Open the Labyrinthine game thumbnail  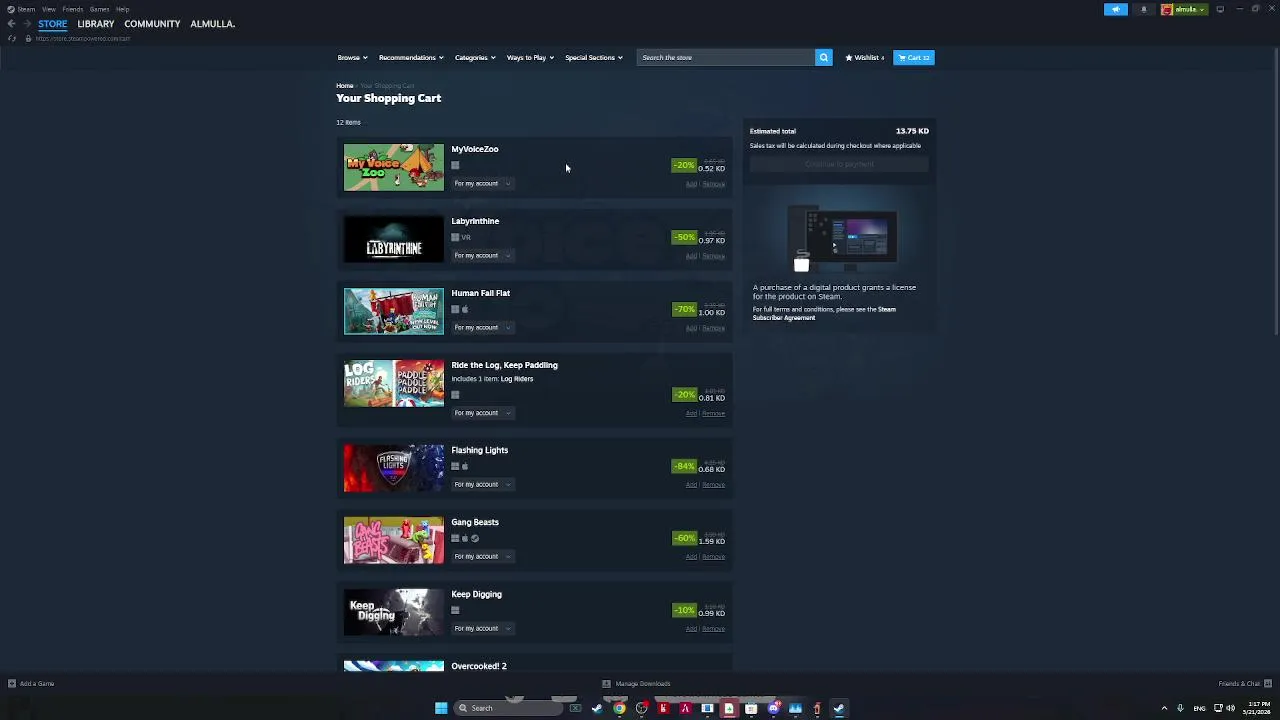[x=394, y=240]
